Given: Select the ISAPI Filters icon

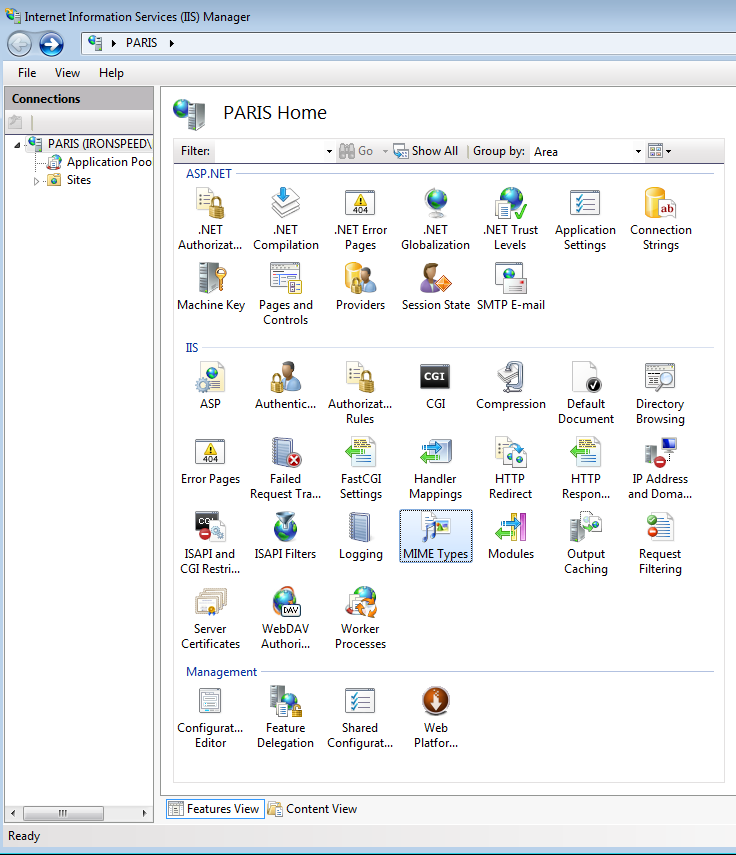Looking at the screenshot, I should (x=285, y=535).
